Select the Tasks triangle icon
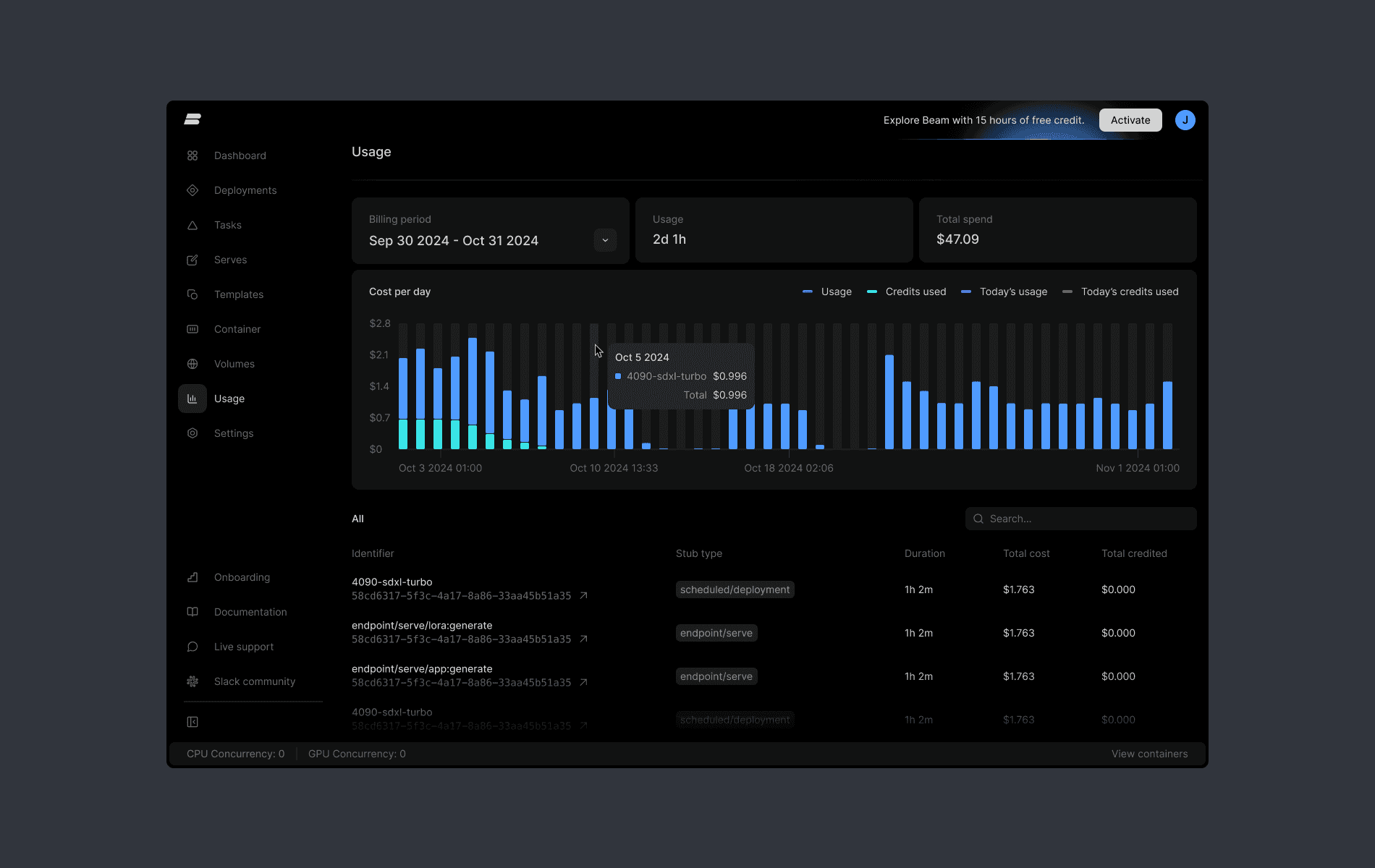1375x868 pixels. [x=192, y=225]
